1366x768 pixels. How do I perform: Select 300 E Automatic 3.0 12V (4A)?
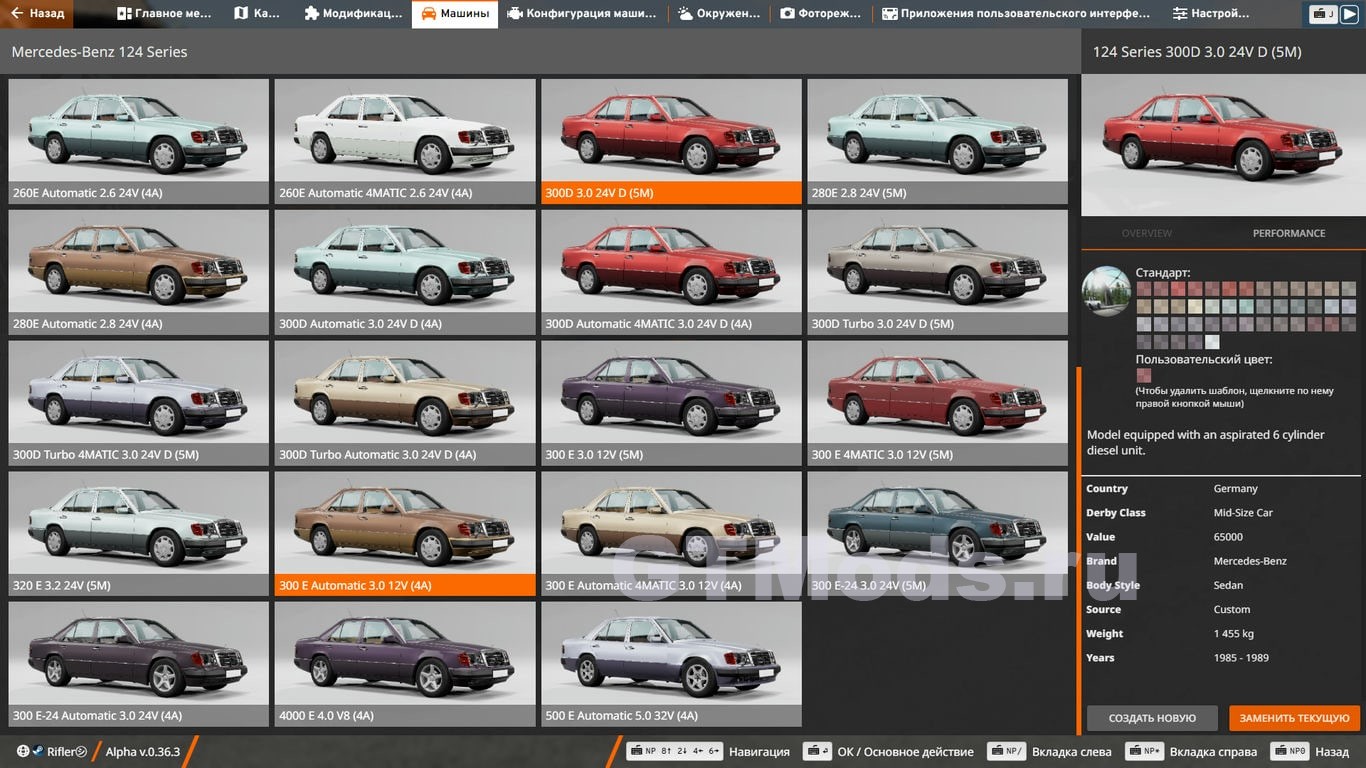pyautogui.click(x=405, y=534)
